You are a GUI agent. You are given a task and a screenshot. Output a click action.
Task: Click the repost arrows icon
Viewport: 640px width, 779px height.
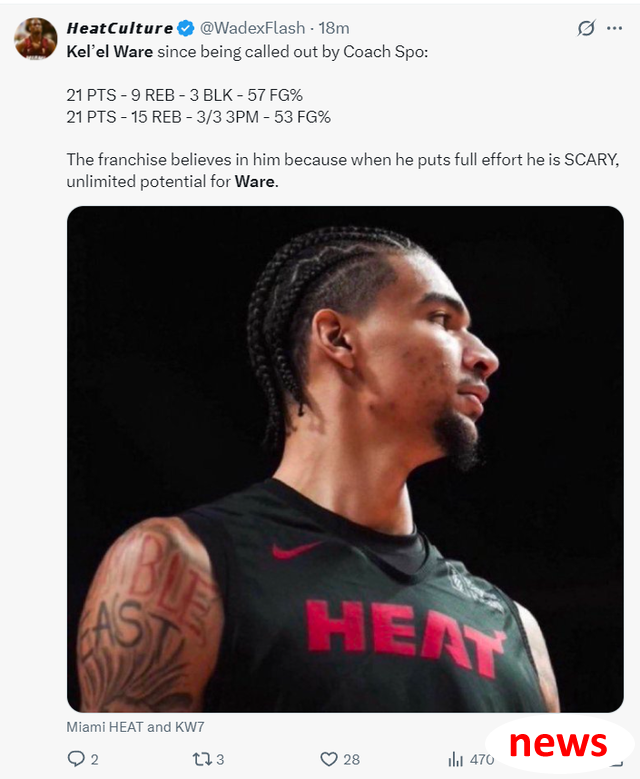pos(202,759)
